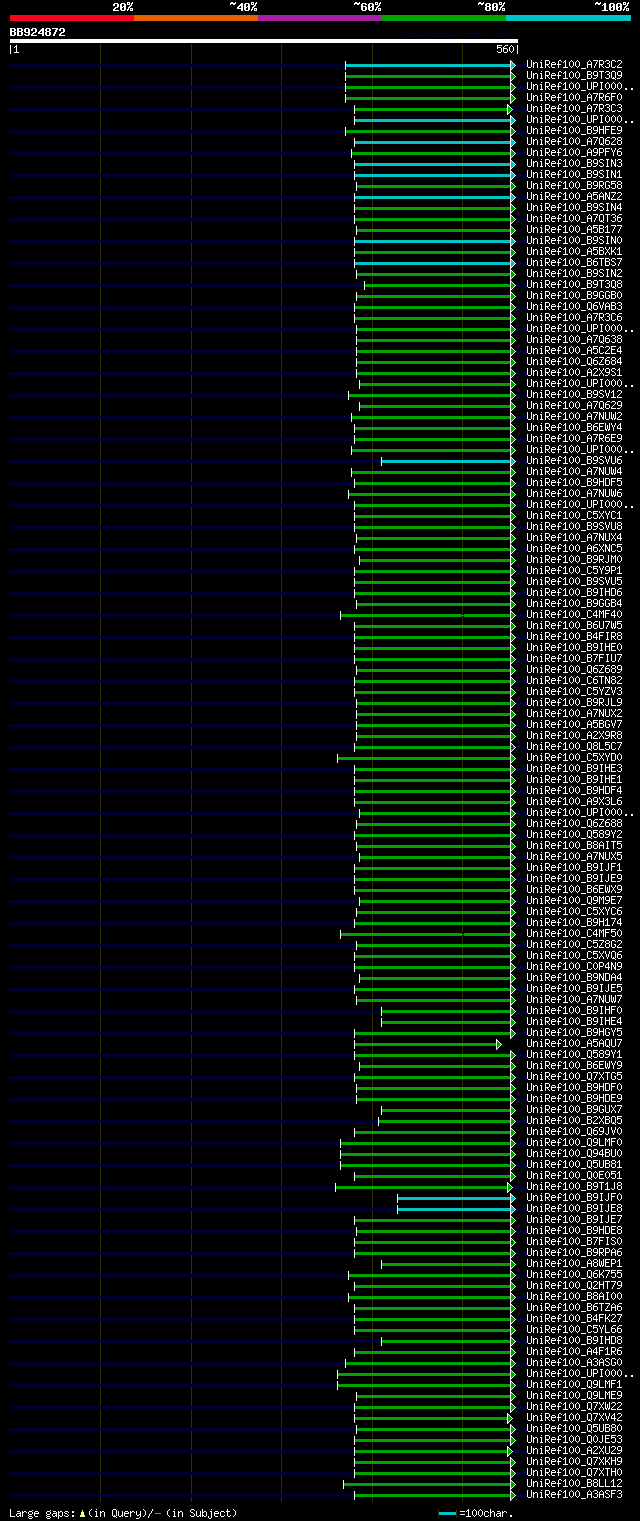Select the UniRef100_A9X3L6 label
Screen dimensions: 640x1521
(574, 802)
